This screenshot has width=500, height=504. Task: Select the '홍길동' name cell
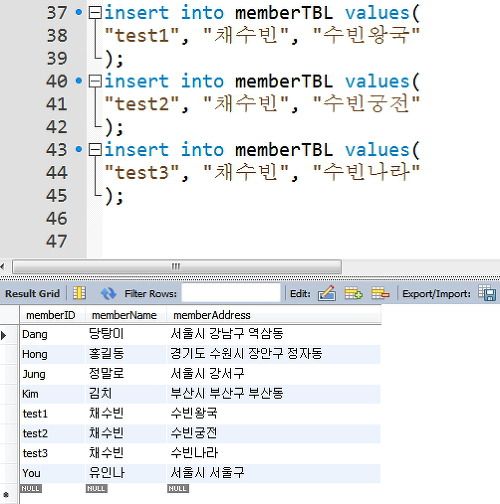(x=126, y=354)
